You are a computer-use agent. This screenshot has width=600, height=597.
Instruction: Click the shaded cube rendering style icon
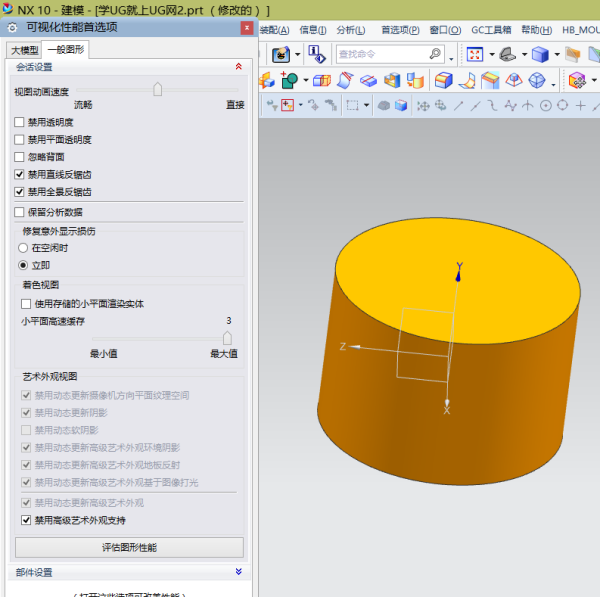[x=541, y=53]
